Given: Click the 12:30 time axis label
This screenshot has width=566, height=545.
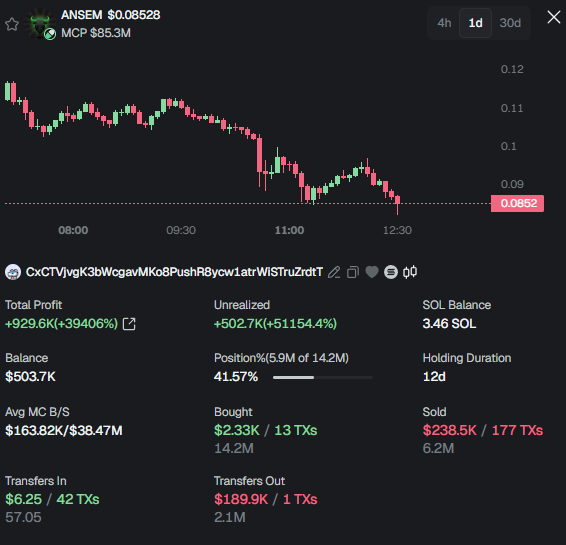Looking at the screenshot, I should click(397, 230).
